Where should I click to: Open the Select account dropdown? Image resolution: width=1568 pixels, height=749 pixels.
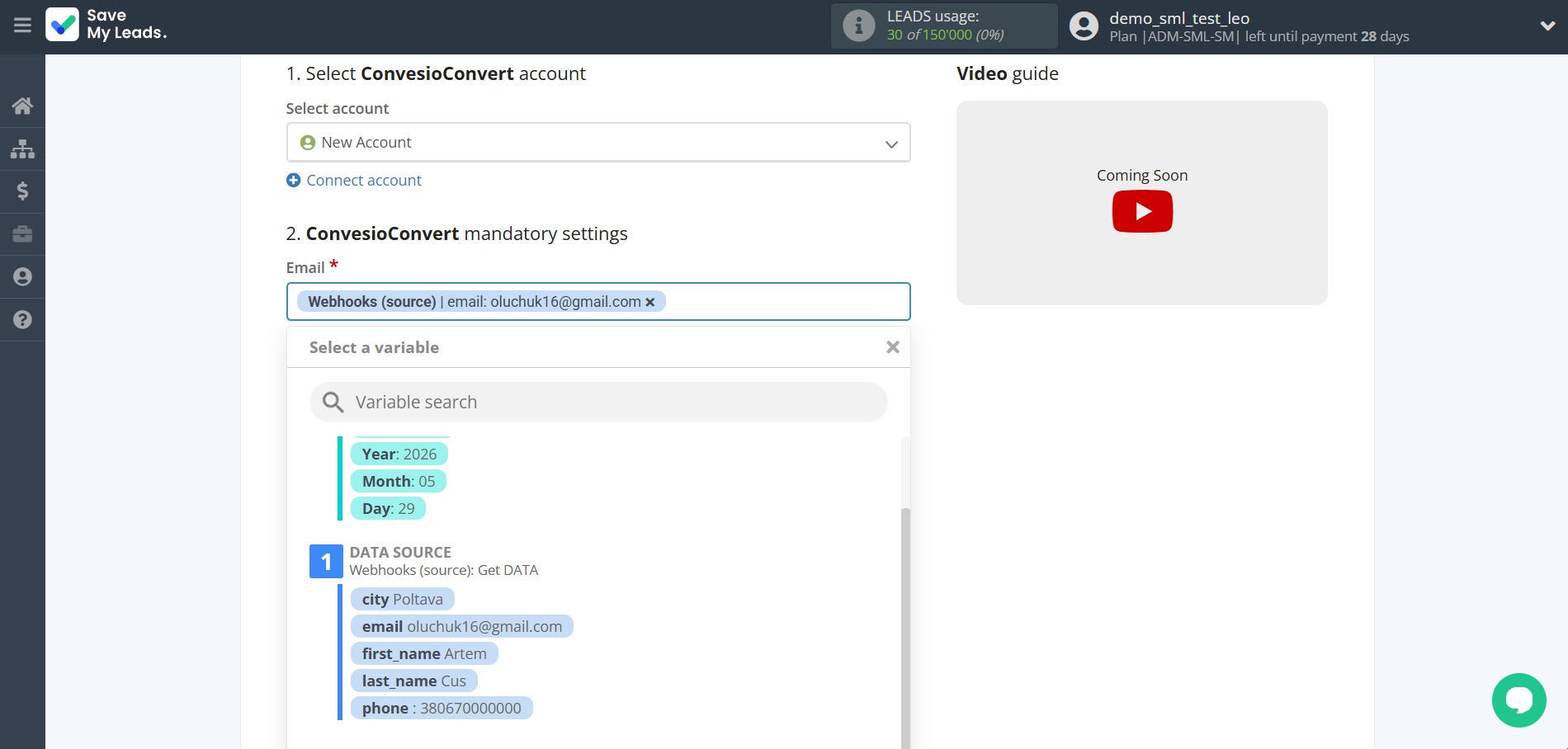(x=598, y=143)
